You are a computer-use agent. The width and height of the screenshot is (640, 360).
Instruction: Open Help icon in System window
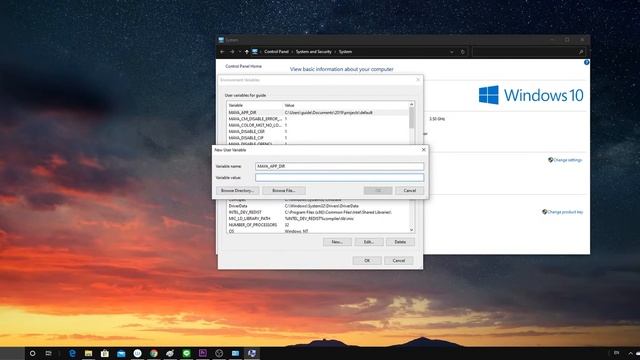click(x=587, y=62)
